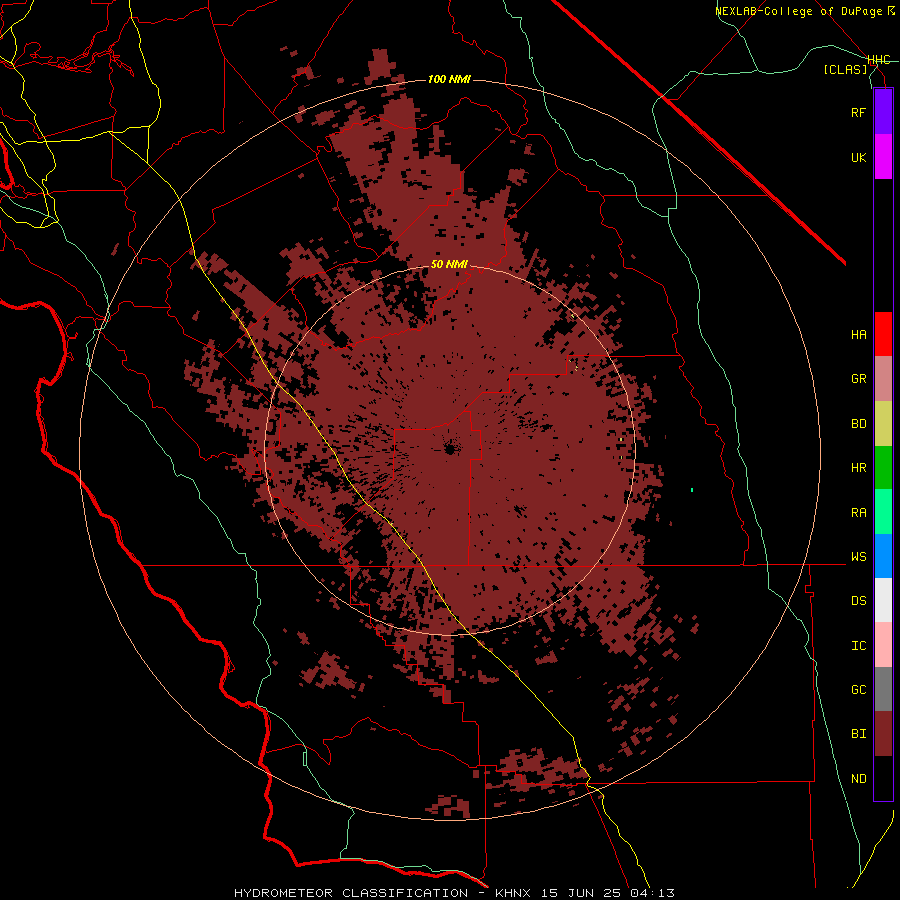Viewport: 900px width, 900px height.
Task: Click the BD legend label
Action: pos(858,424)
